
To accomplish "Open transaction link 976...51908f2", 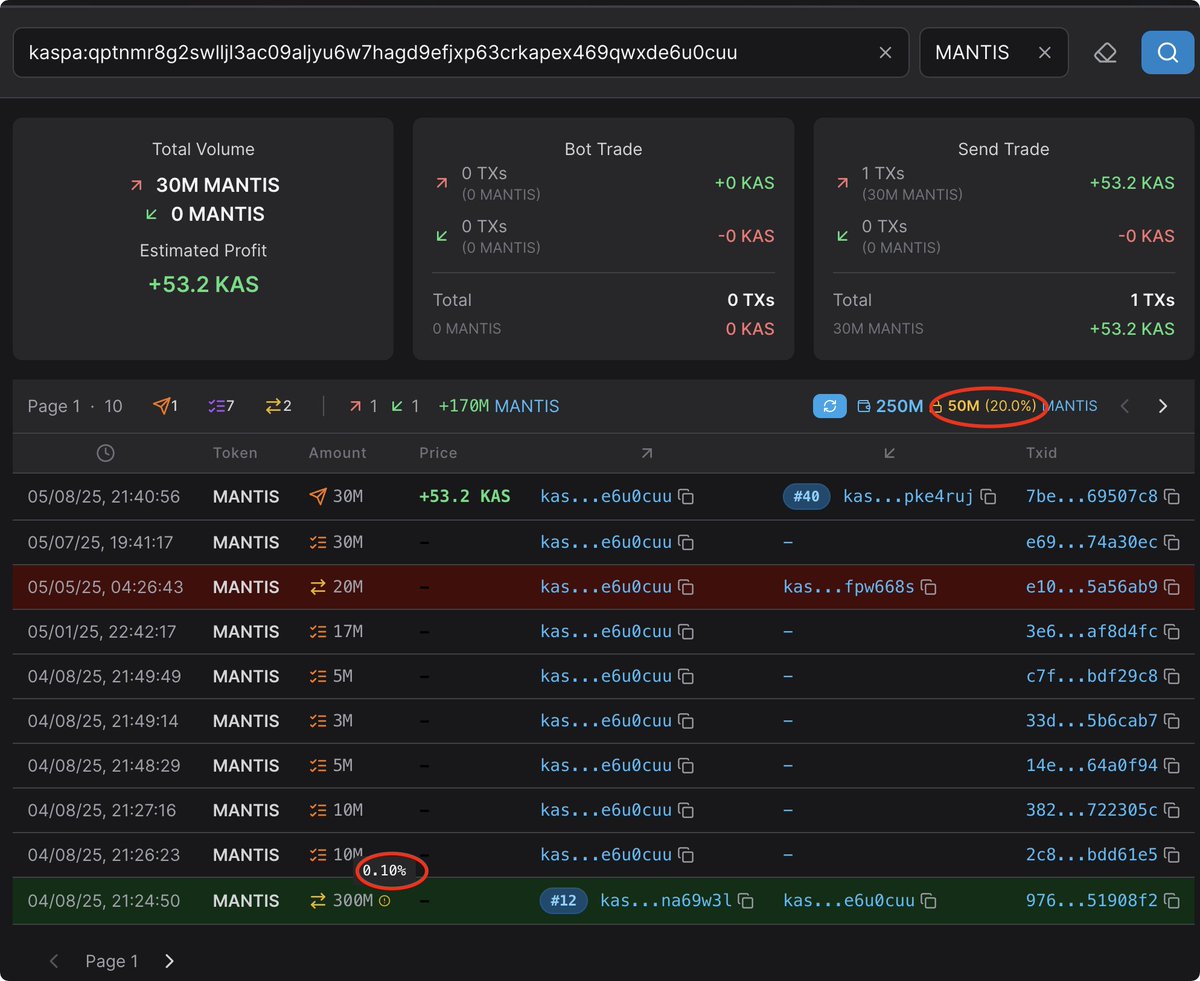I will [x=1092, y=901].
